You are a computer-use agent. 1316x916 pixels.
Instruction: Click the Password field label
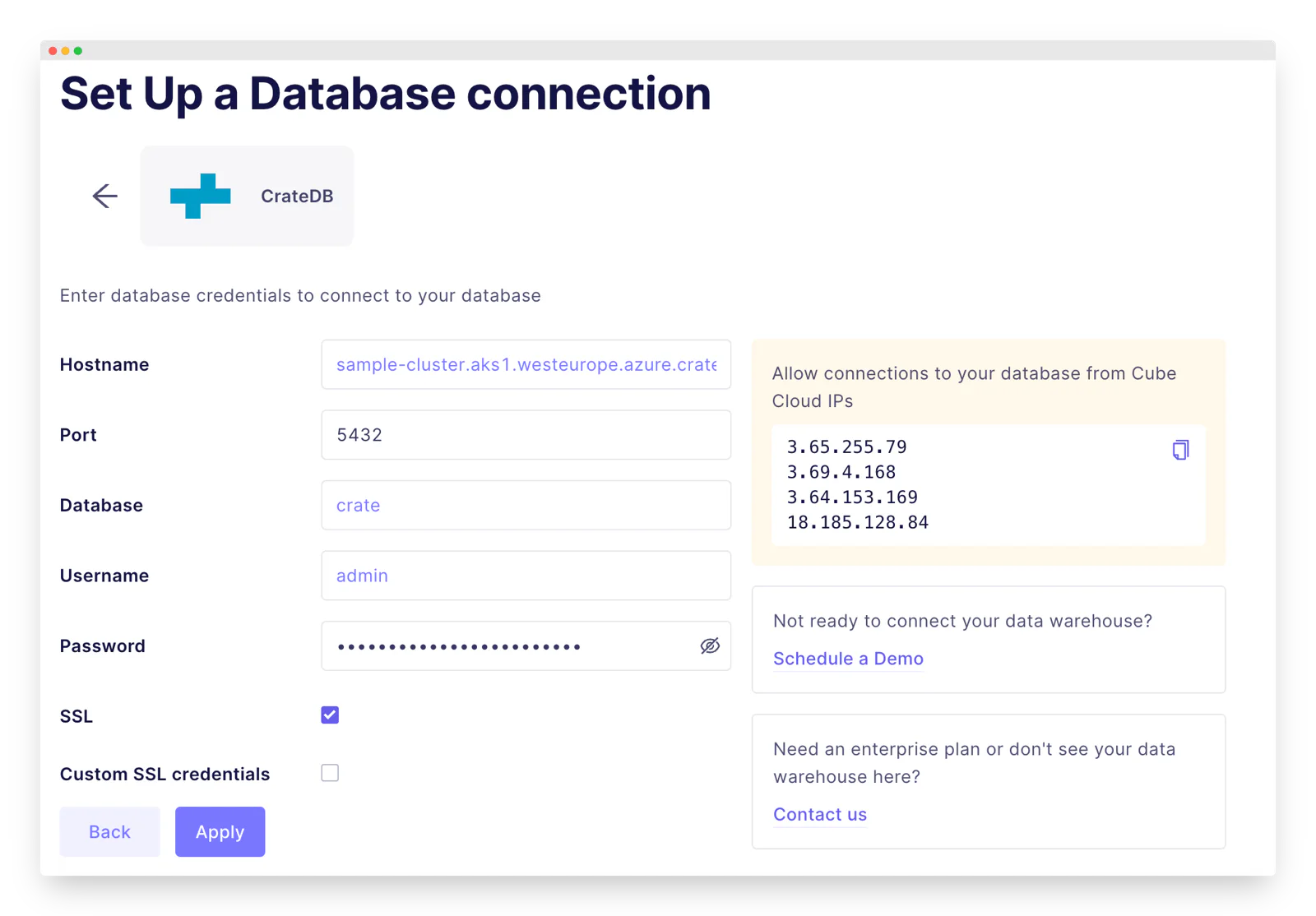pyautogui.click(x=103, y=646)
